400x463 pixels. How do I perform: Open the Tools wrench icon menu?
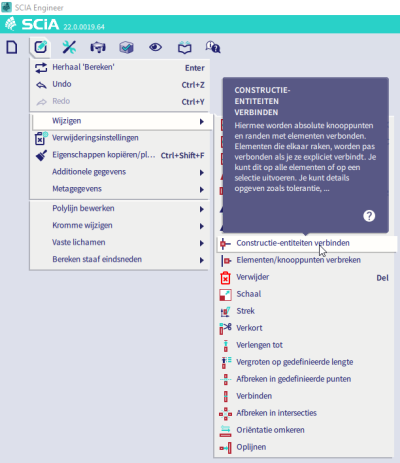click(69, 47)
